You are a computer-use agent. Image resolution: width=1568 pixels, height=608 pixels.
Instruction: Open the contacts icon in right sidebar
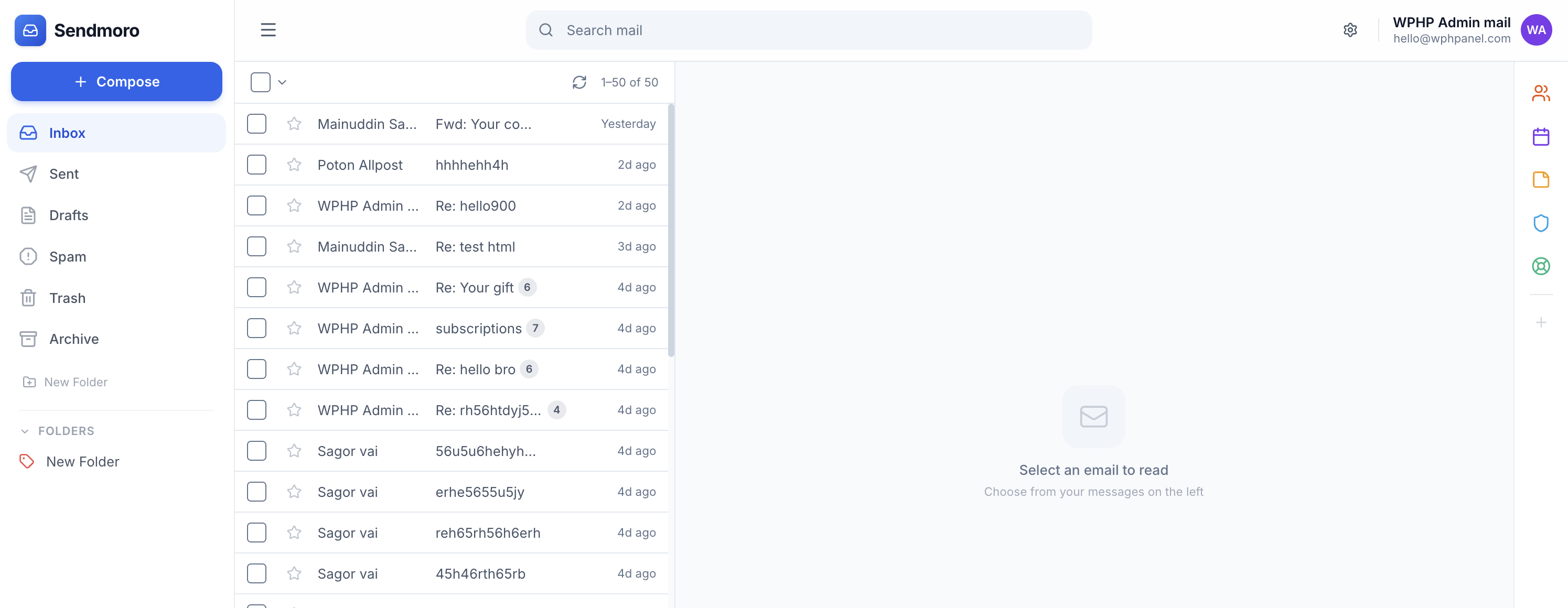[1540, 93]
